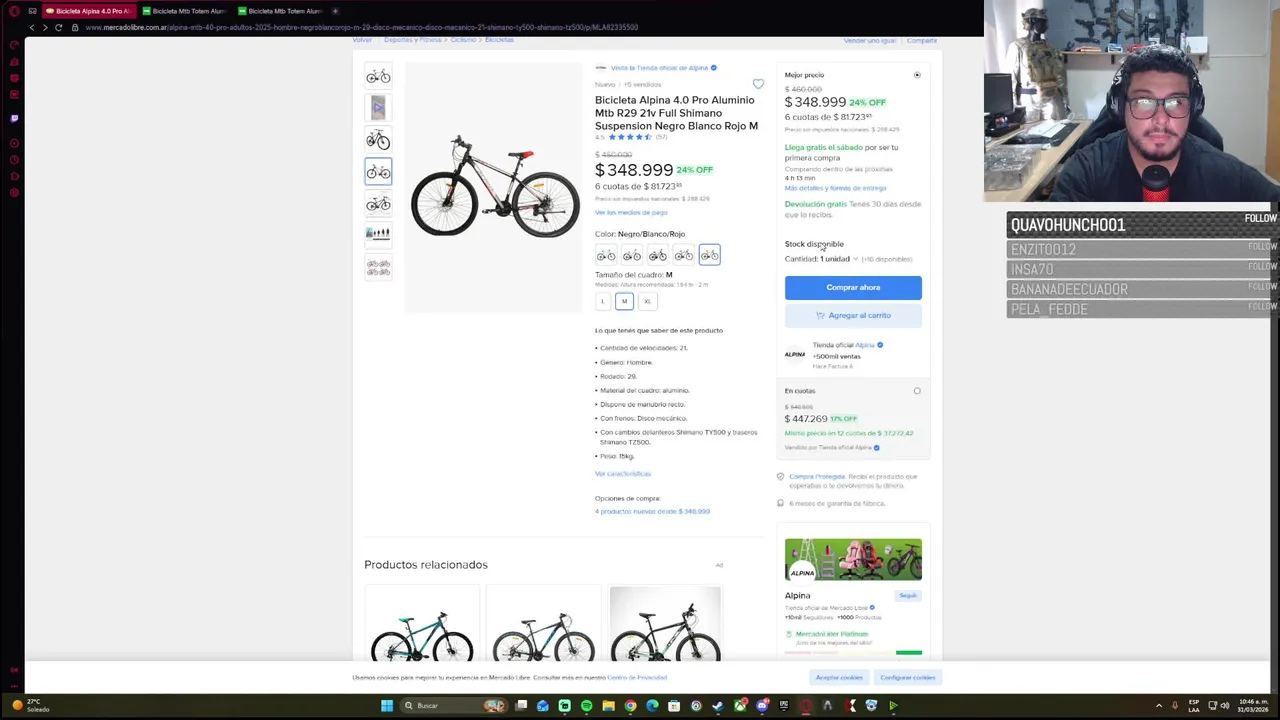1280x720 pixels.
Task: Reload the Mercado Libre page
Action: point(59,27)
